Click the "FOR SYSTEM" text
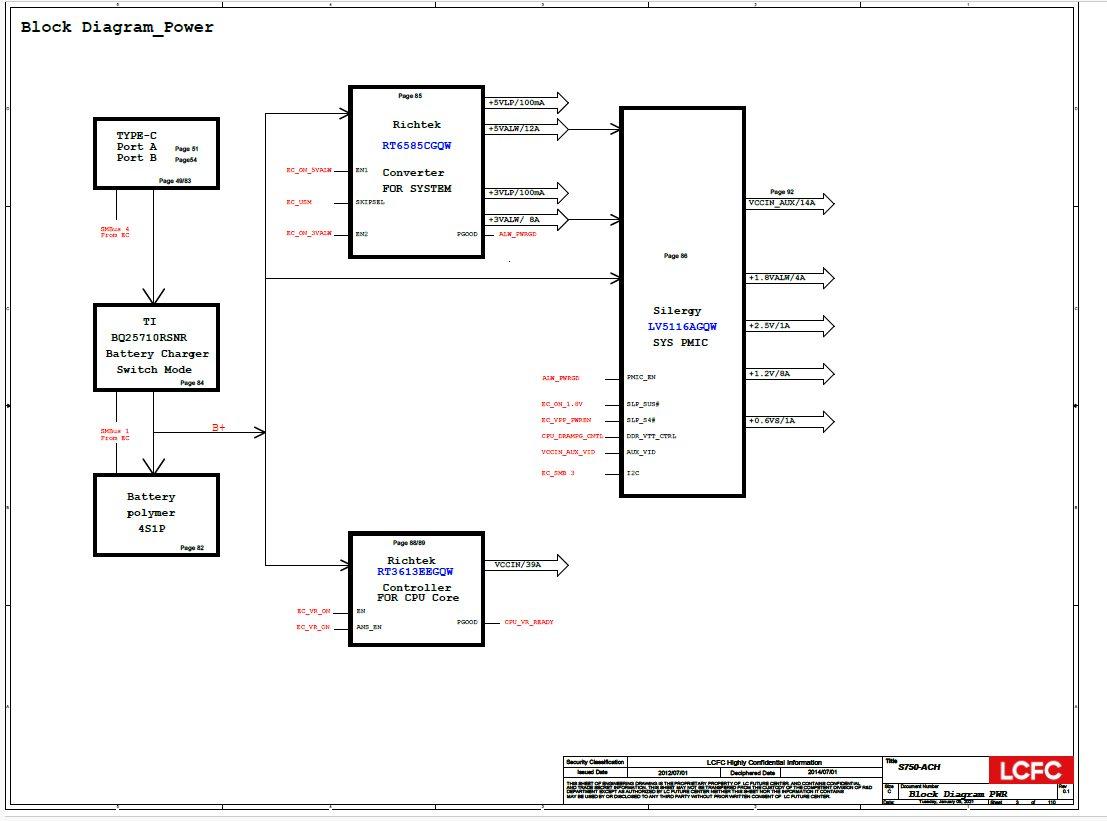 pyautogui.click(x=417, y=189)
